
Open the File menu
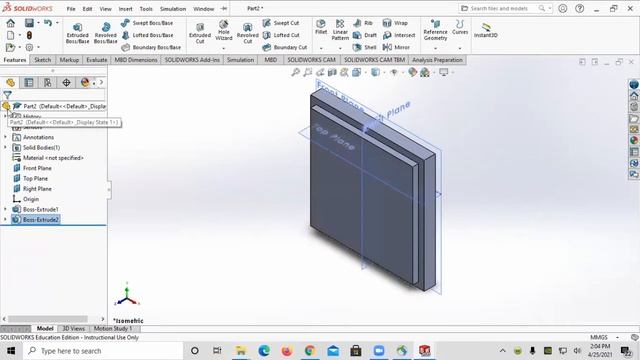(x=71, y=9)
